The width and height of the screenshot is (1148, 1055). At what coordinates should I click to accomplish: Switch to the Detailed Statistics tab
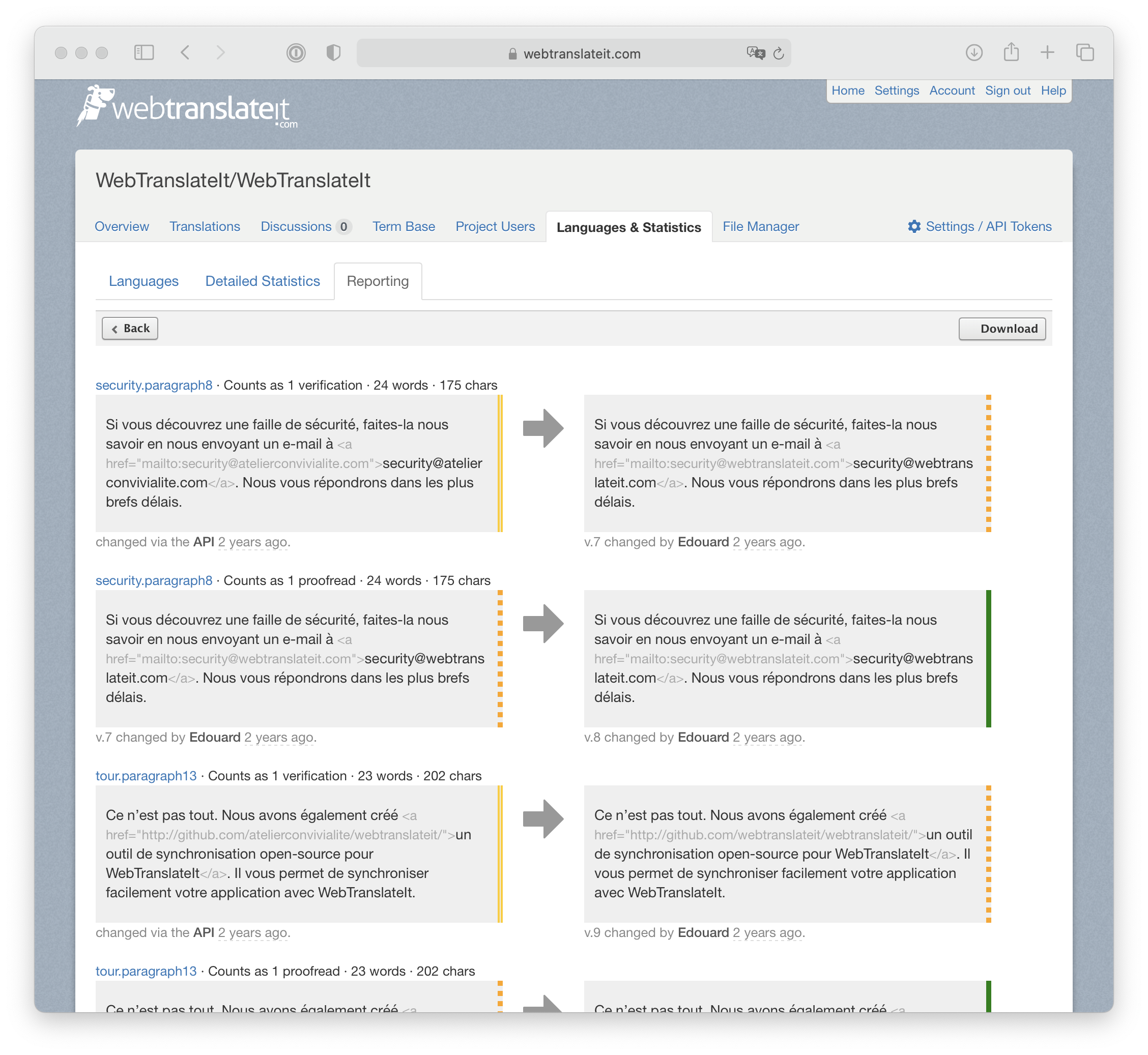262,281
